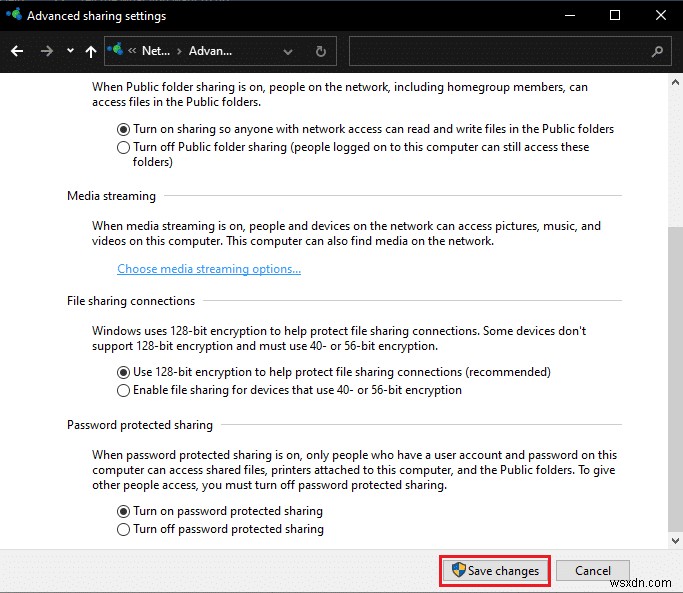This screenshot has height=593, width=683.
Task: Go up one level with up arrow
Action: 91,51
